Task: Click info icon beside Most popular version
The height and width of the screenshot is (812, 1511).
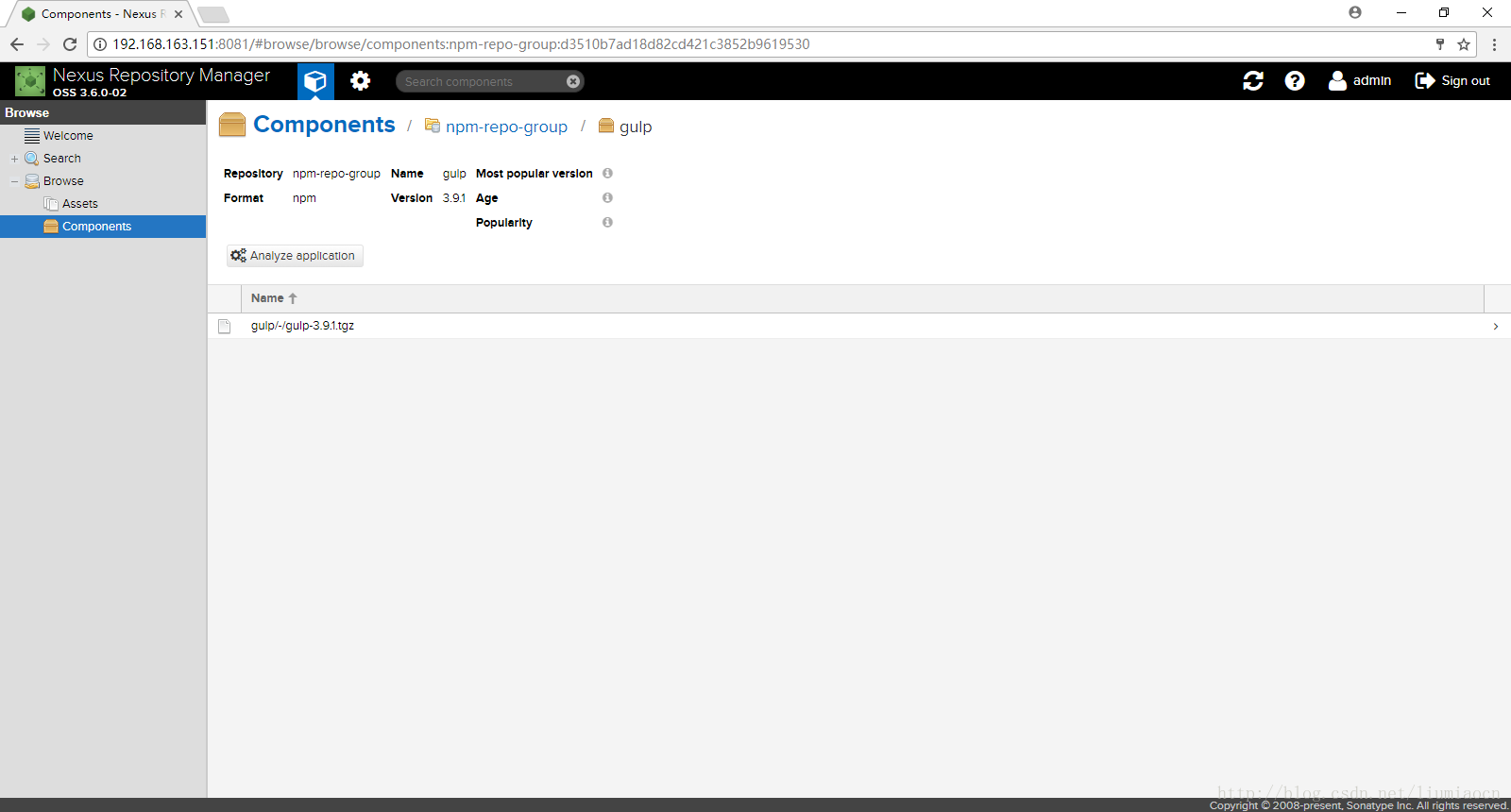Action: [x=607, y=173]
